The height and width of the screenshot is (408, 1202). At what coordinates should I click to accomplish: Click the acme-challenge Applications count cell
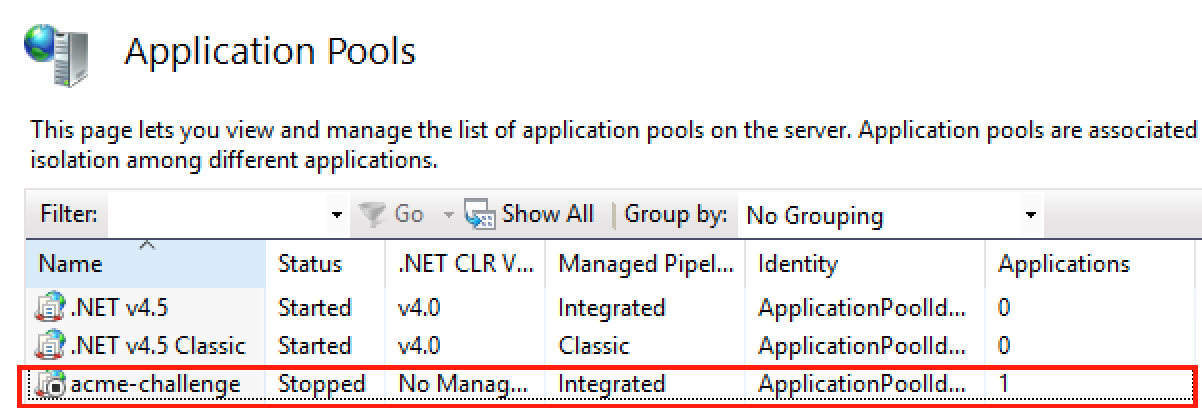click(x=1004, y=384)
